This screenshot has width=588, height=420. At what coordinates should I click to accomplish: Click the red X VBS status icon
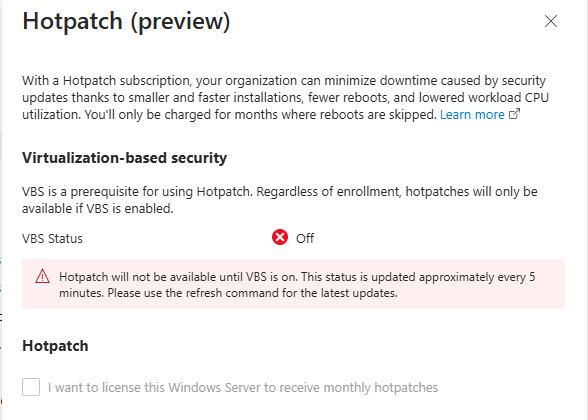[x=280, y=237]
